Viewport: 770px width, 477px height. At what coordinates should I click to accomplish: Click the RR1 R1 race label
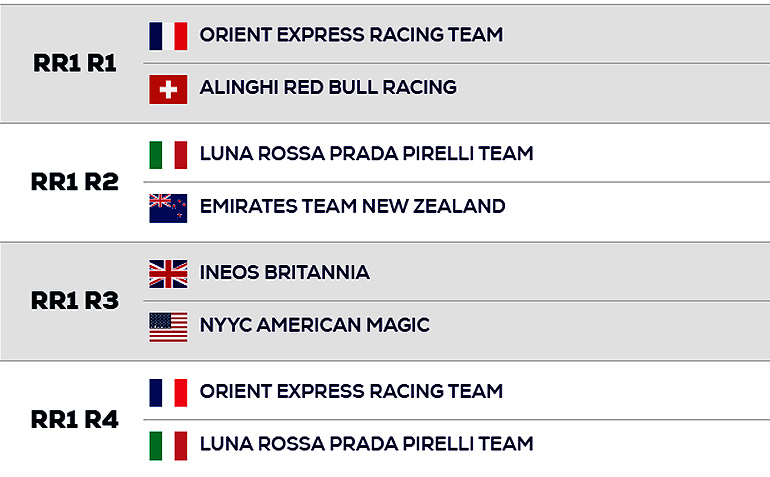[x=74, y=63]
